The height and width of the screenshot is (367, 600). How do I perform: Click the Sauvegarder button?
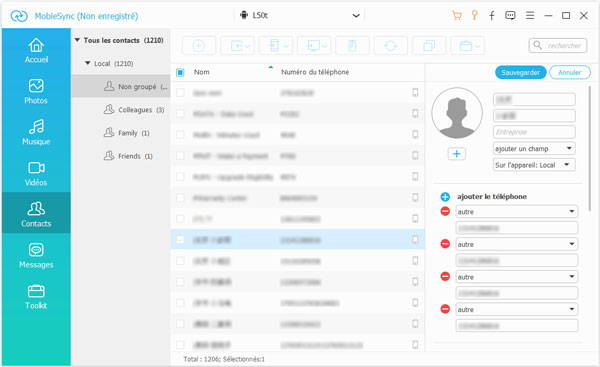pos(520,72)
